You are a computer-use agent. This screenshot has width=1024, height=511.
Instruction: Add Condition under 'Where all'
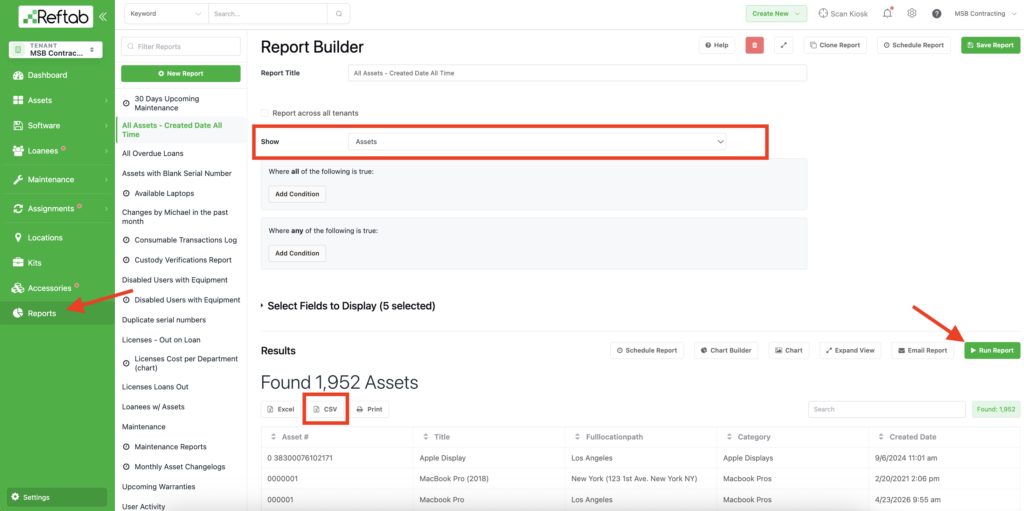point(297,194)
